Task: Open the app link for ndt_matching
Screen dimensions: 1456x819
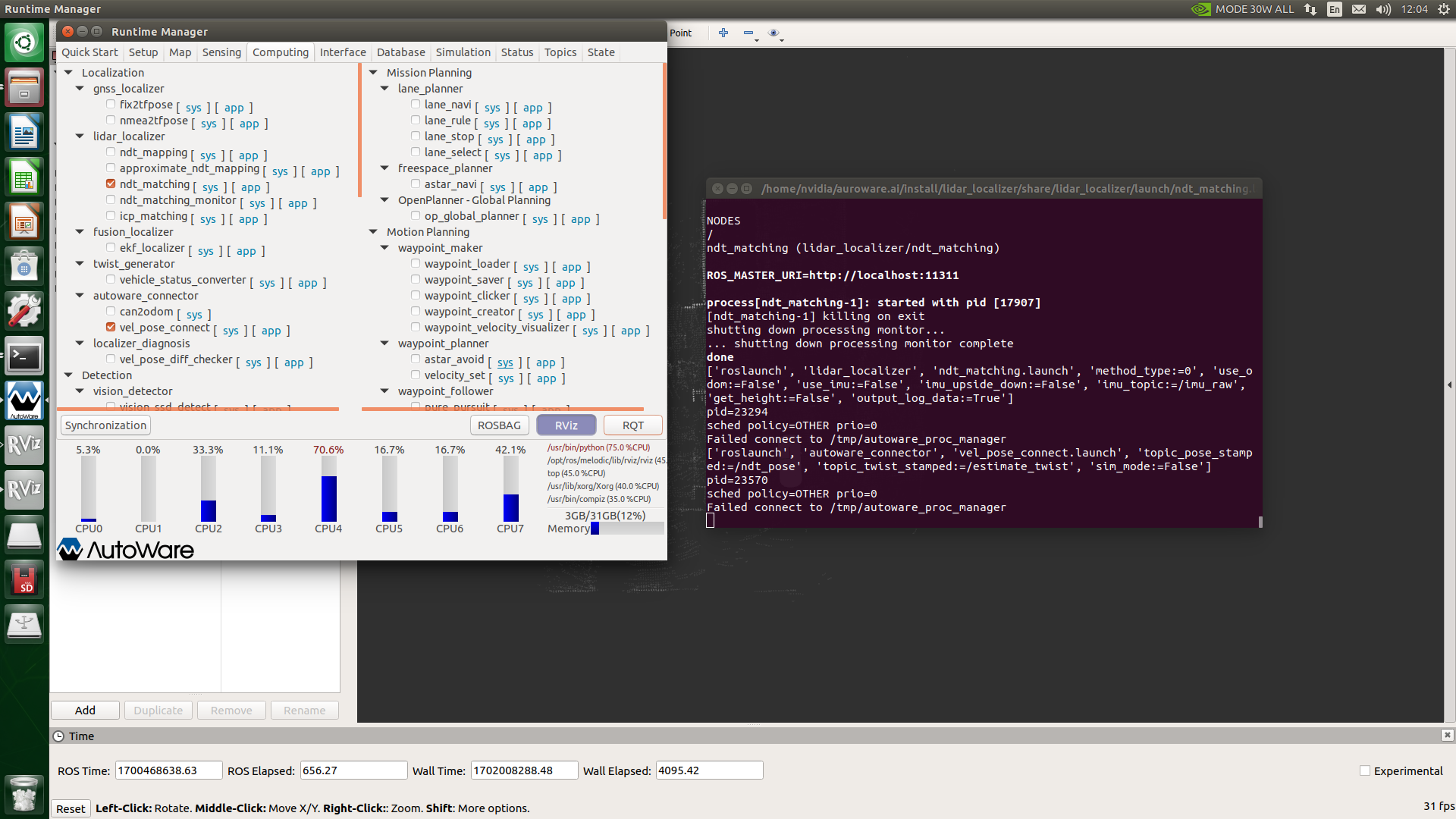Action: pos(251,187)
